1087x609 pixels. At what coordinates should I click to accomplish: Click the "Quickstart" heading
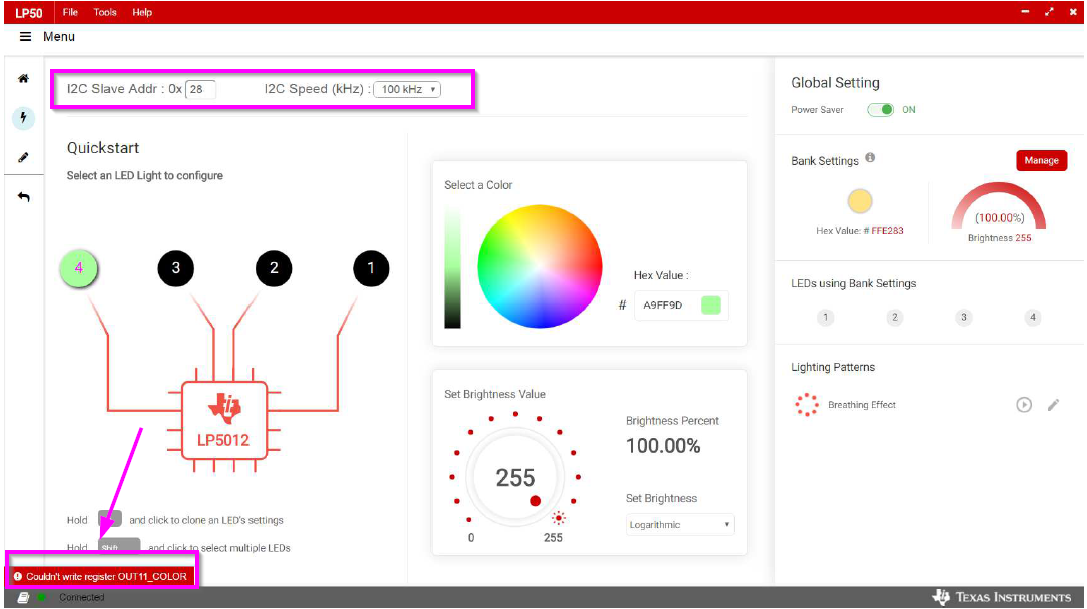(103, 148)
